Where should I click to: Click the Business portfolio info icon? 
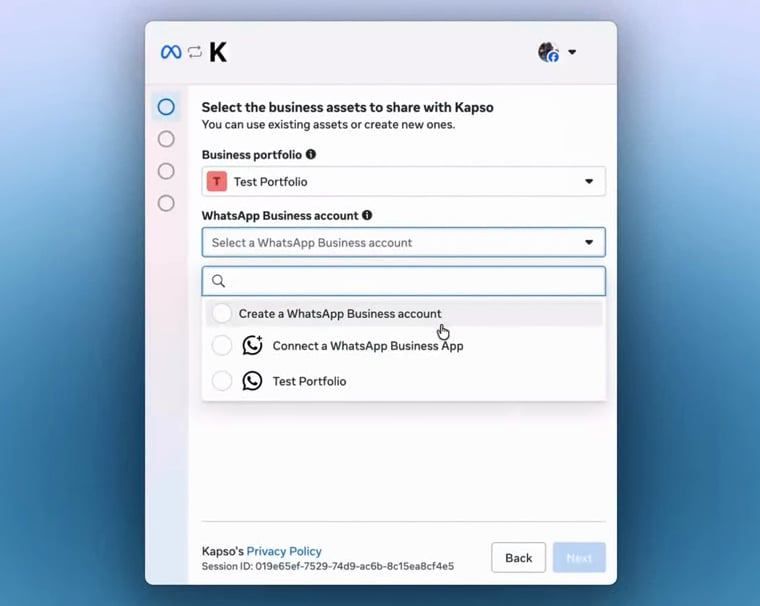311,154
